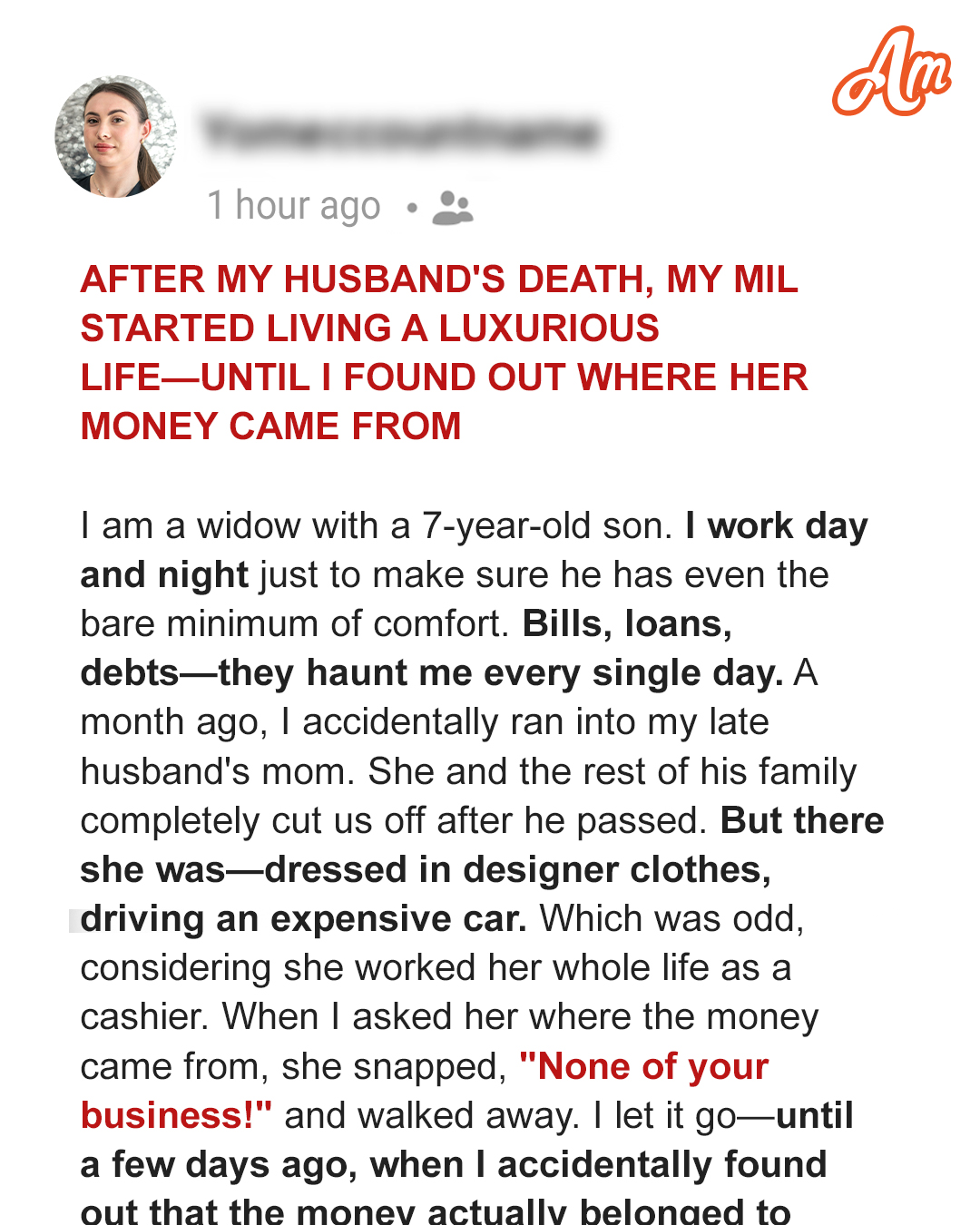This screenshot has width=980, height=1225.
Task: Click the orange Am logo
Action: click(891, 73)
